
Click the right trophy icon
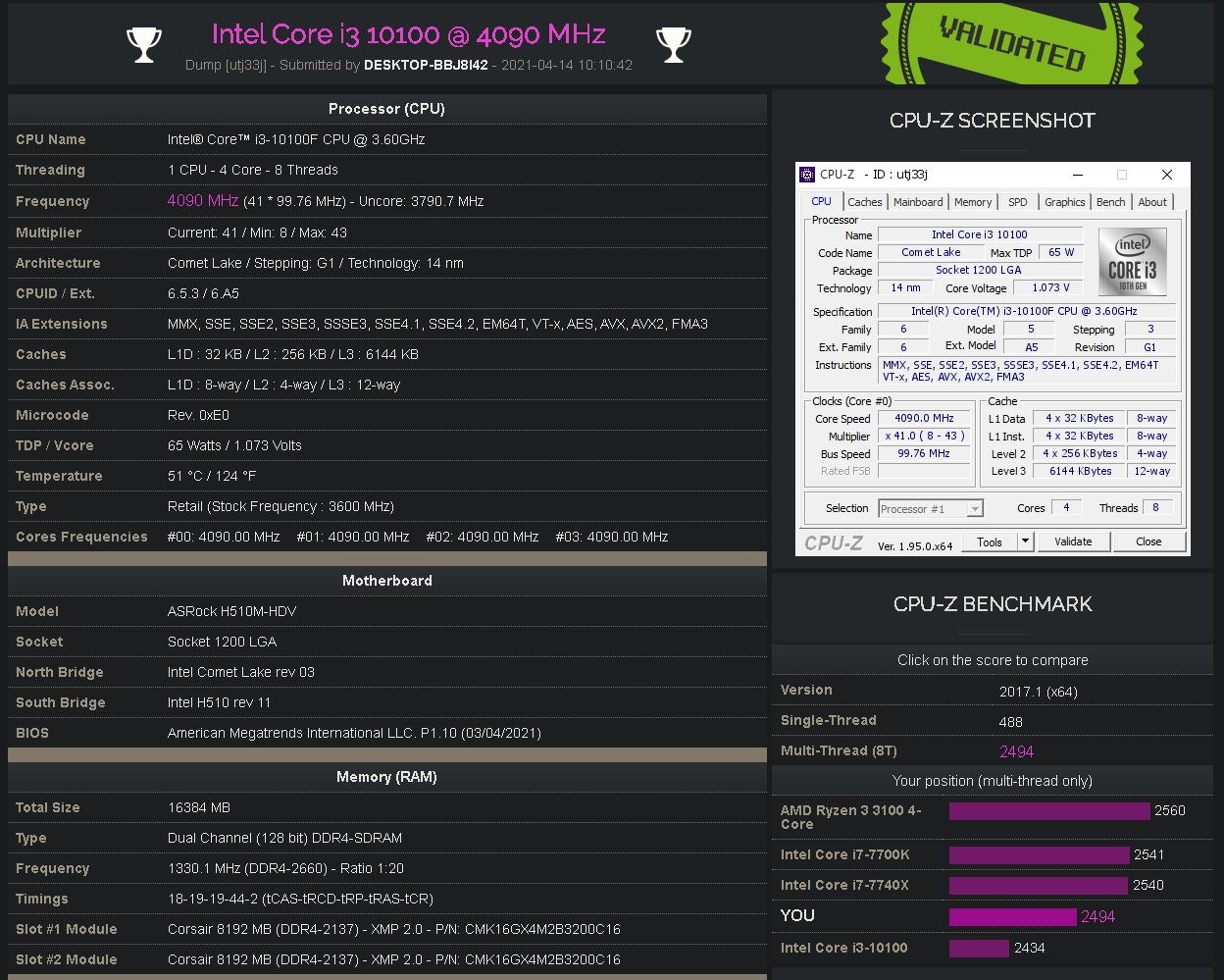673,44
